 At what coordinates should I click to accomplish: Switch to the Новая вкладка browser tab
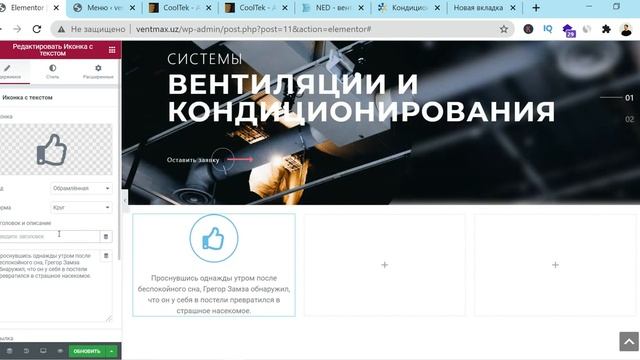[x=478, y=8]
